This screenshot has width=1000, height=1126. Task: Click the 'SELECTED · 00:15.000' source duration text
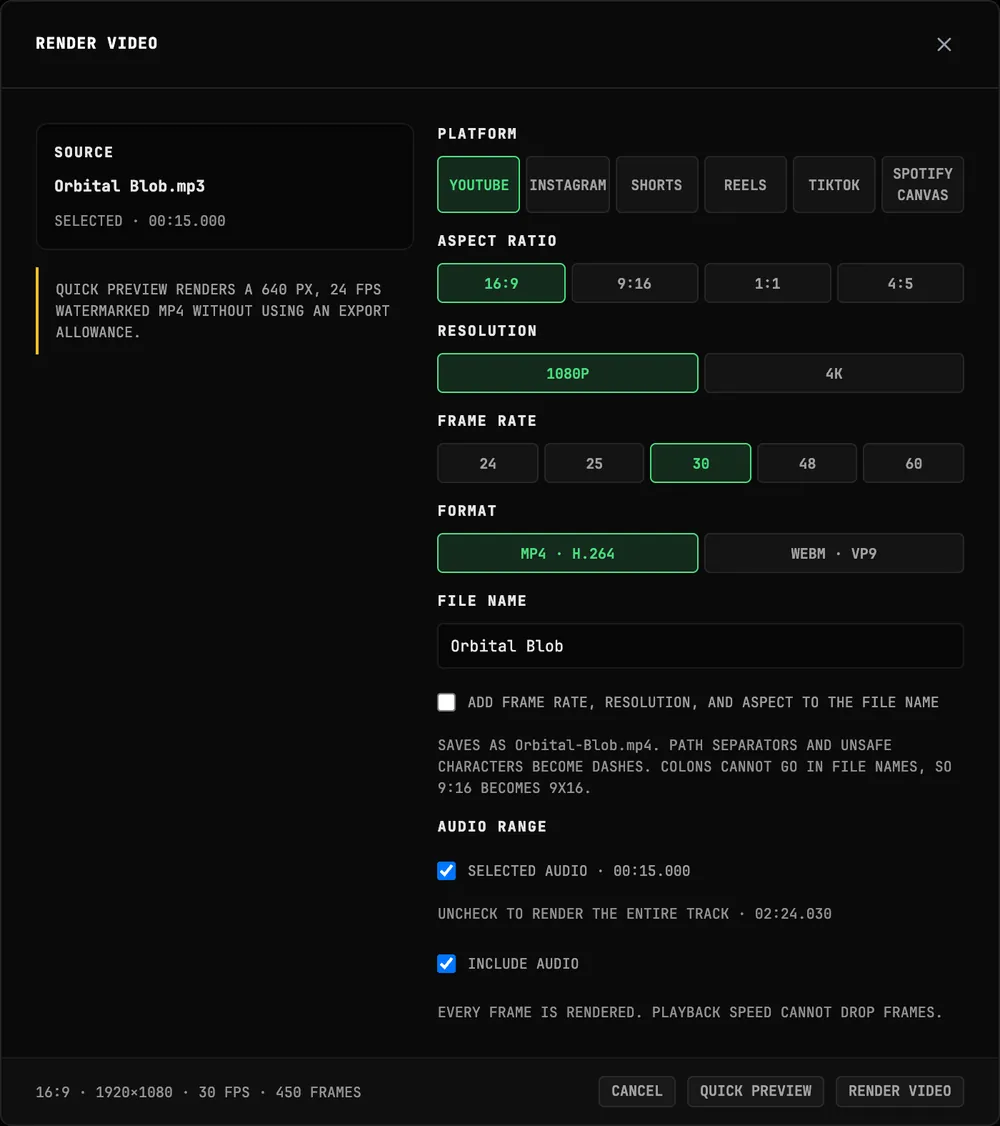tap(140, 220)
